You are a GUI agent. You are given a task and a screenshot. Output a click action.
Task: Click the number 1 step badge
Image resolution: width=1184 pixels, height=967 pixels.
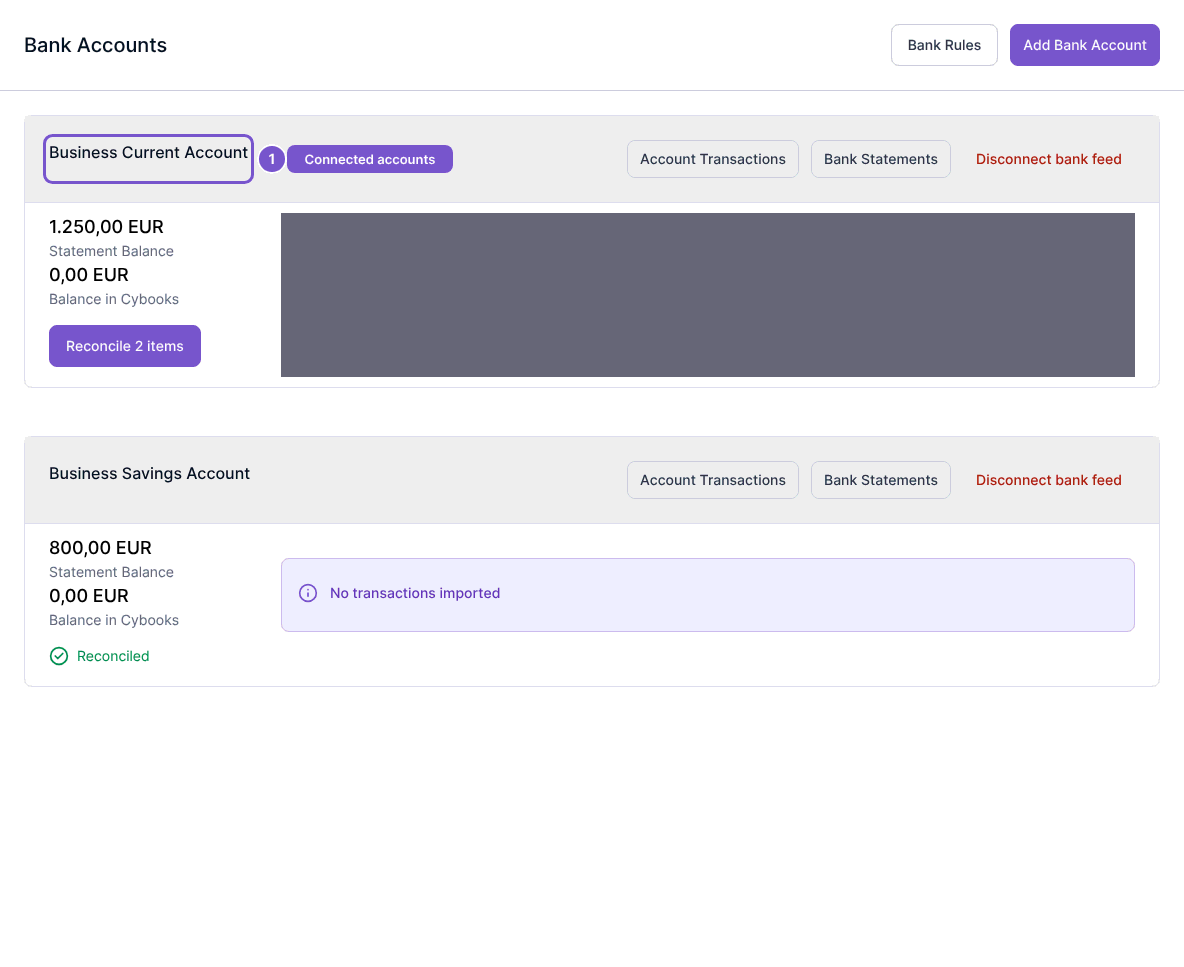(x=272, y=159)
